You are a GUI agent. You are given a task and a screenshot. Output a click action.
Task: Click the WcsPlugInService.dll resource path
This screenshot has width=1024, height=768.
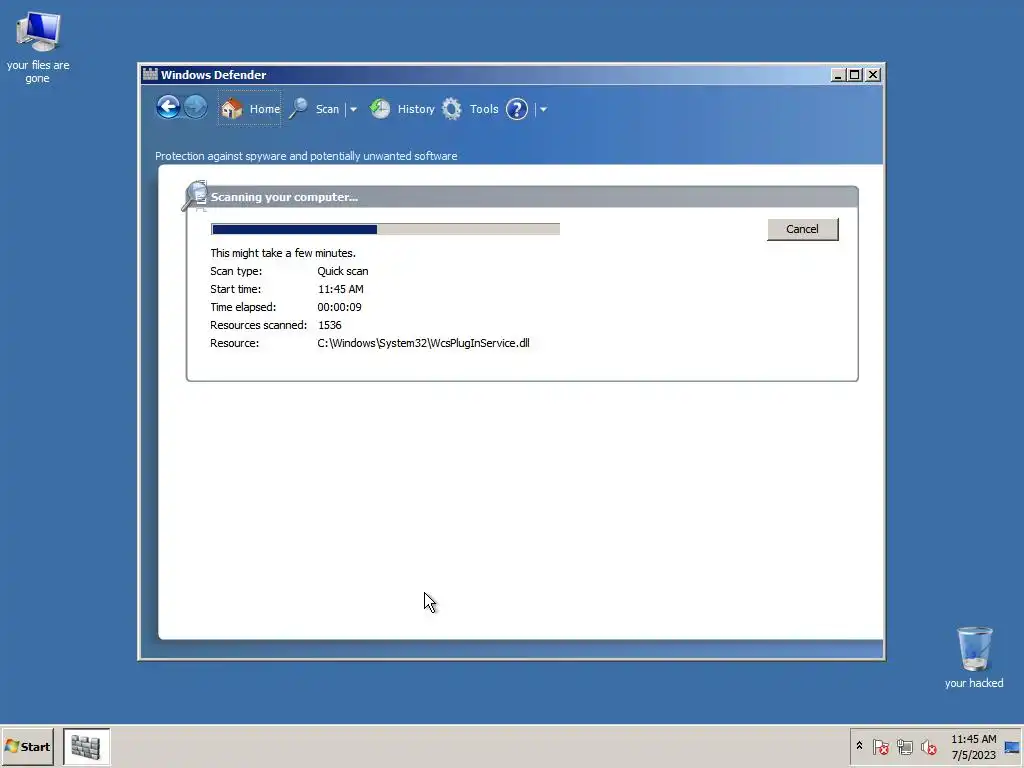pyautogui.click(x=423, y=343)
